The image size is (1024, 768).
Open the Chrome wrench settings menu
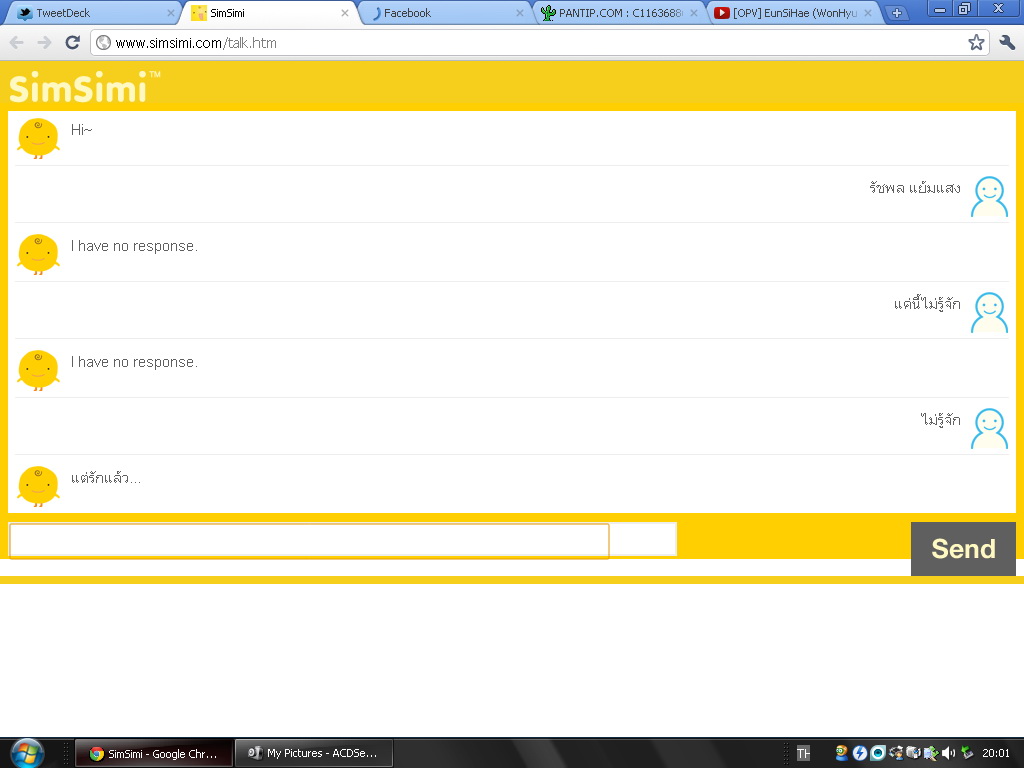click(x=1007, y=42)
